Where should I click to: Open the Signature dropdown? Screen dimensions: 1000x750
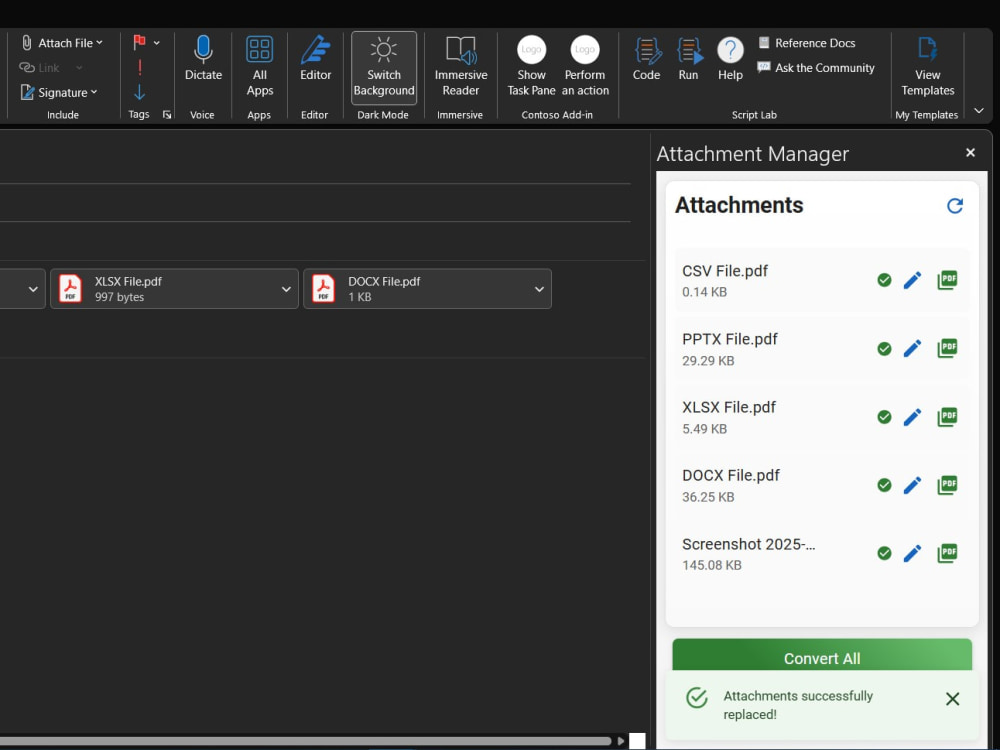[x=59, y=92]
